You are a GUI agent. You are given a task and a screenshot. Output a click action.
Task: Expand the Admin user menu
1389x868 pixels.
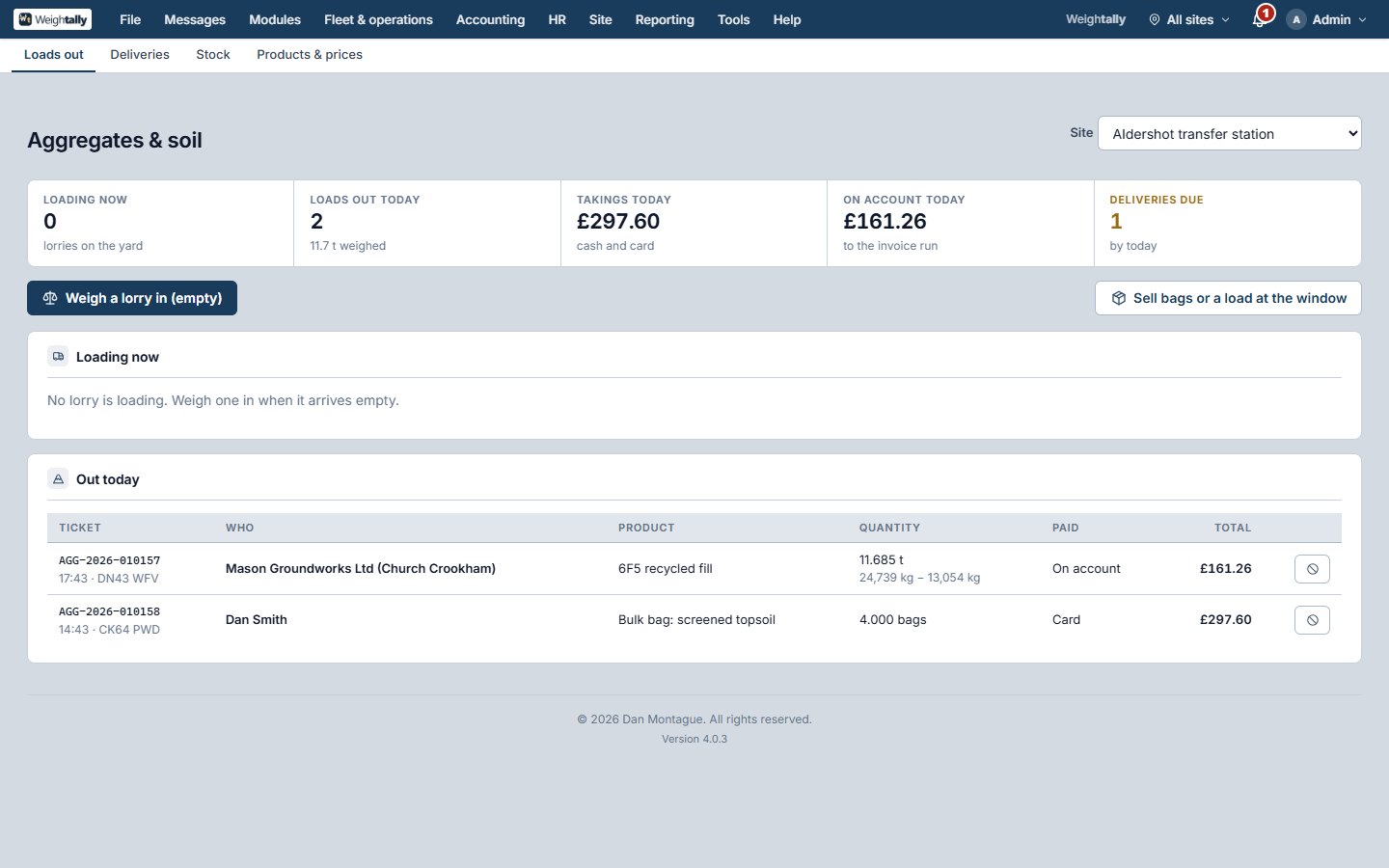[x=1327, y=19]
